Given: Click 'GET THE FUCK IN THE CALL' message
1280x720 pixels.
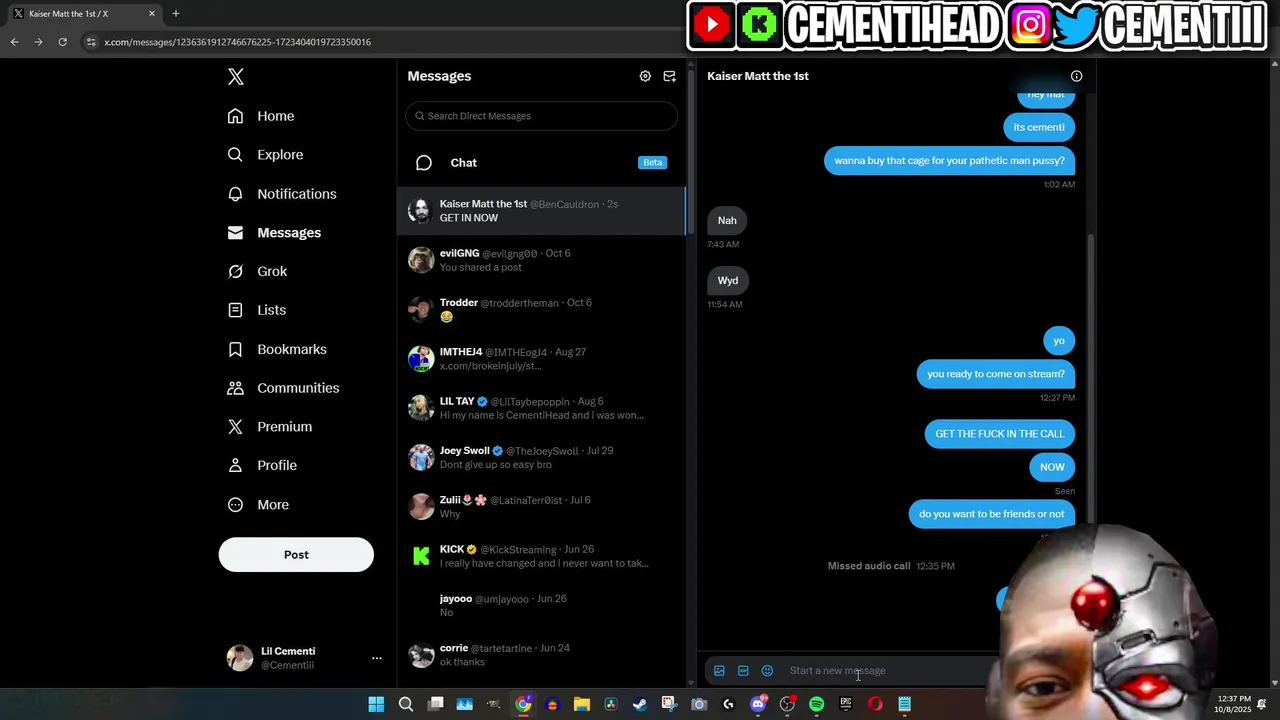Looking at the screenshot, I should [1000, 434].
